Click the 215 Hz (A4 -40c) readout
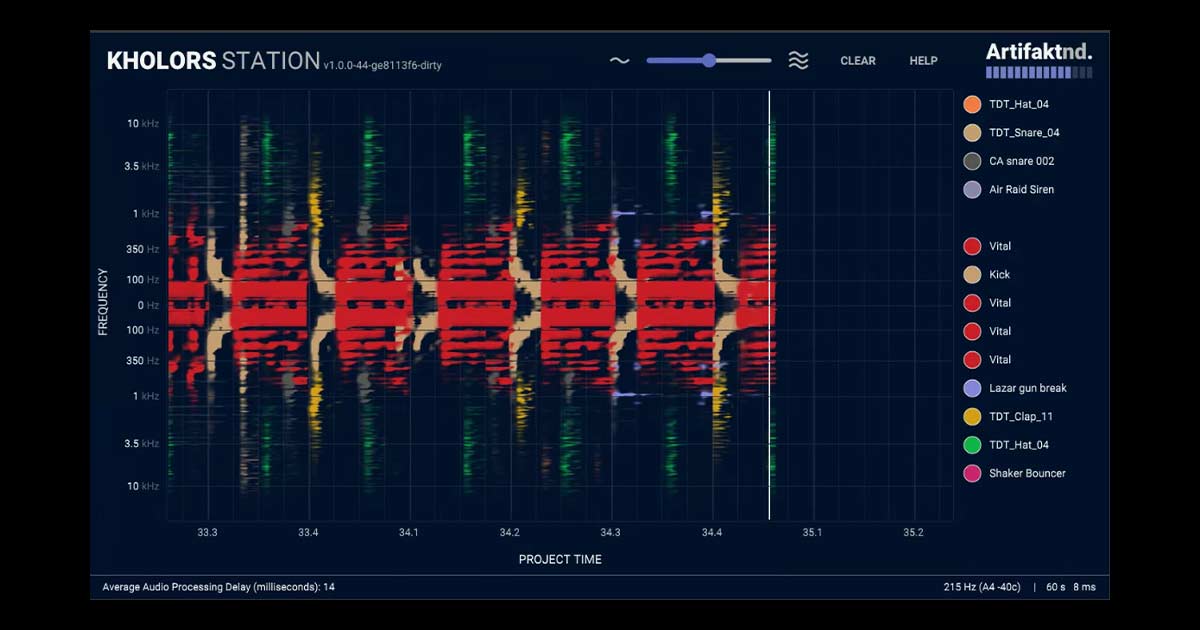 [982, 587]
